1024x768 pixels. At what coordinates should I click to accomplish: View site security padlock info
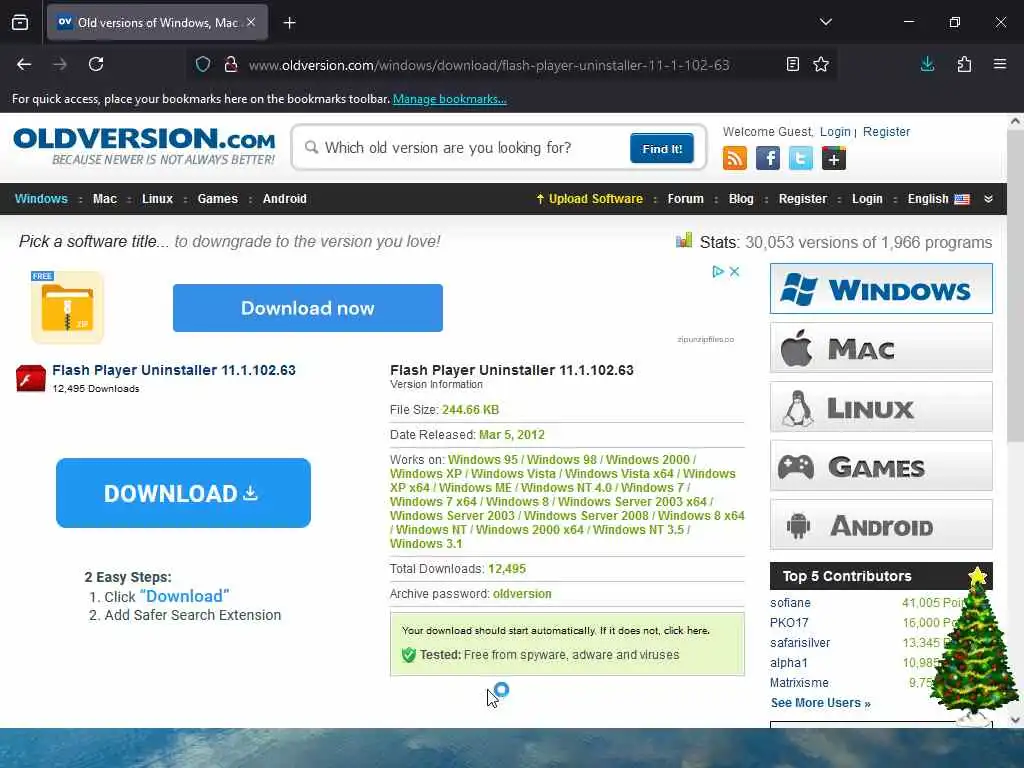pyautogui.click(x=231, y=65)
